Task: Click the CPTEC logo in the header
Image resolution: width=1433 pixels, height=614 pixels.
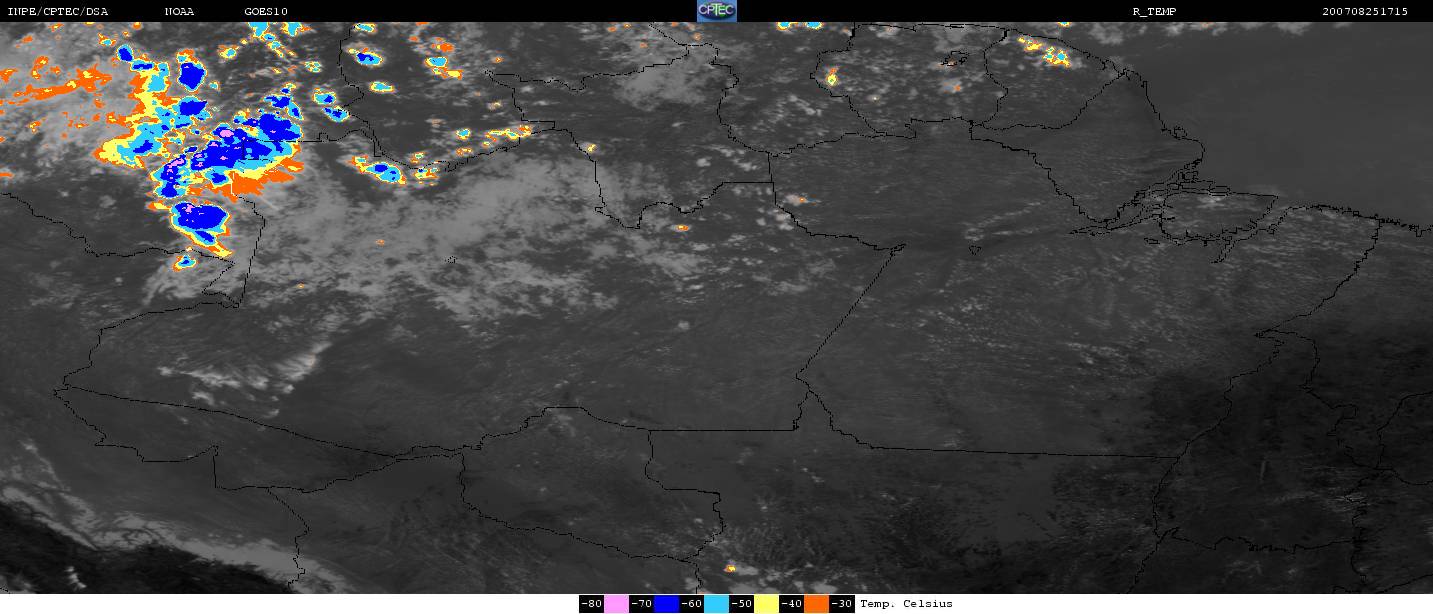Action: (716, 11)
